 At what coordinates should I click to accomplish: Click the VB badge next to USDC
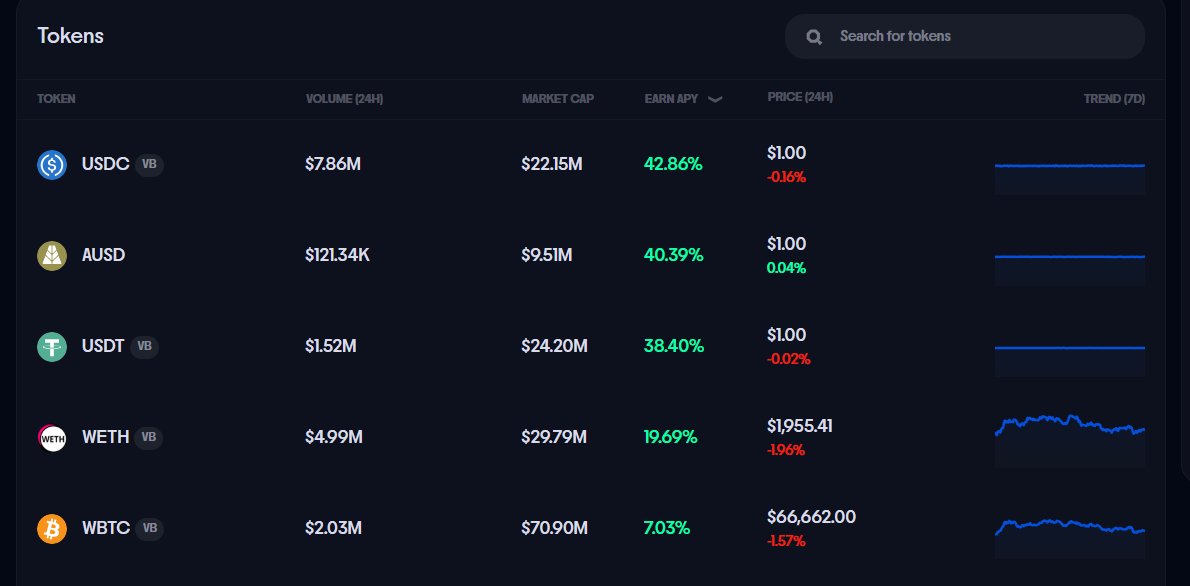coord(149,164)
